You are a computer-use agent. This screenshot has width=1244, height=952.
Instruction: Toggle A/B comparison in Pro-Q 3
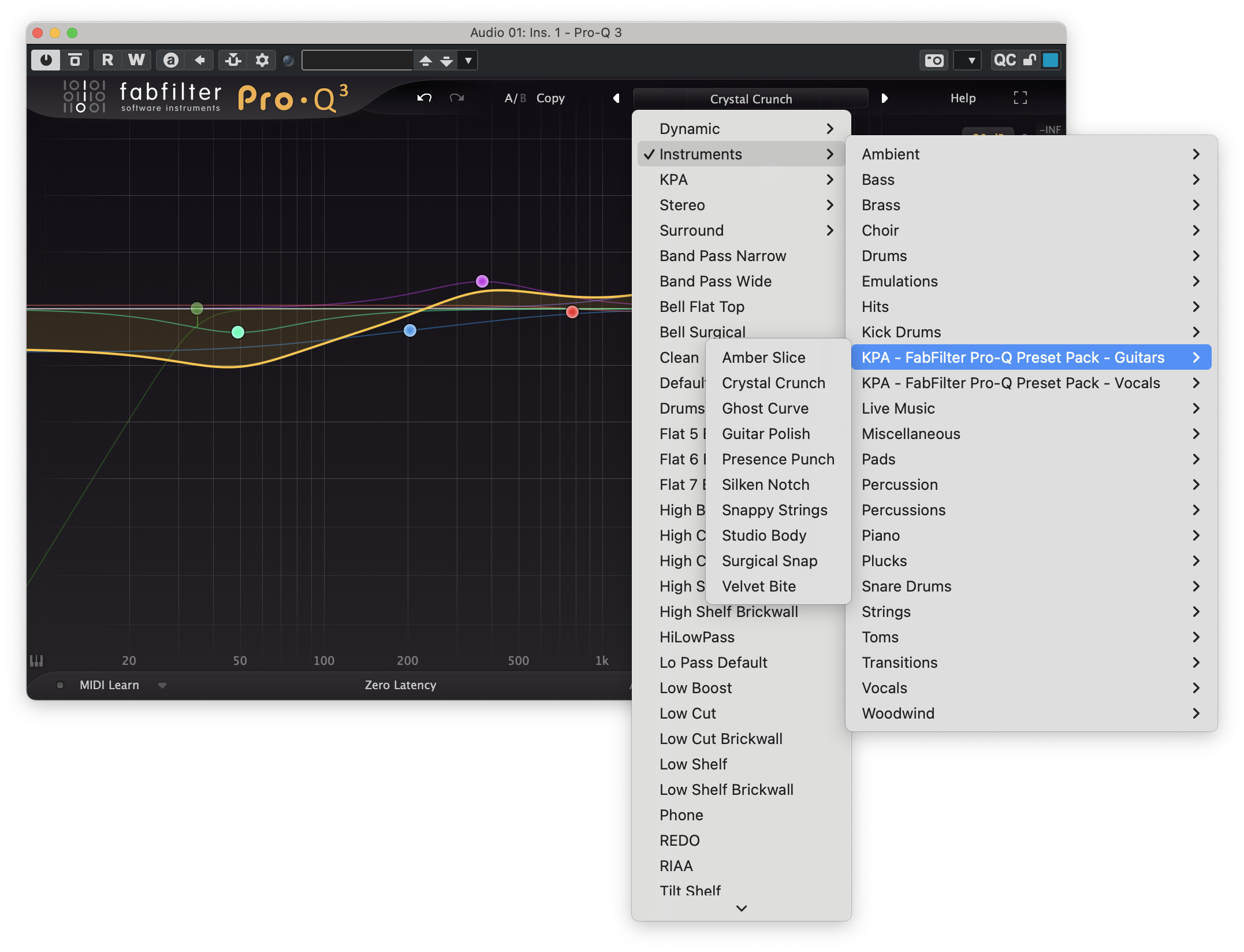(x=513, y=98)
